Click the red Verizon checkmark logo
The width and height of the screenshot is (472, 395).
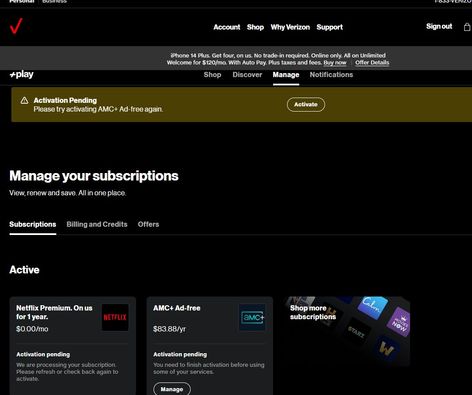16,26
